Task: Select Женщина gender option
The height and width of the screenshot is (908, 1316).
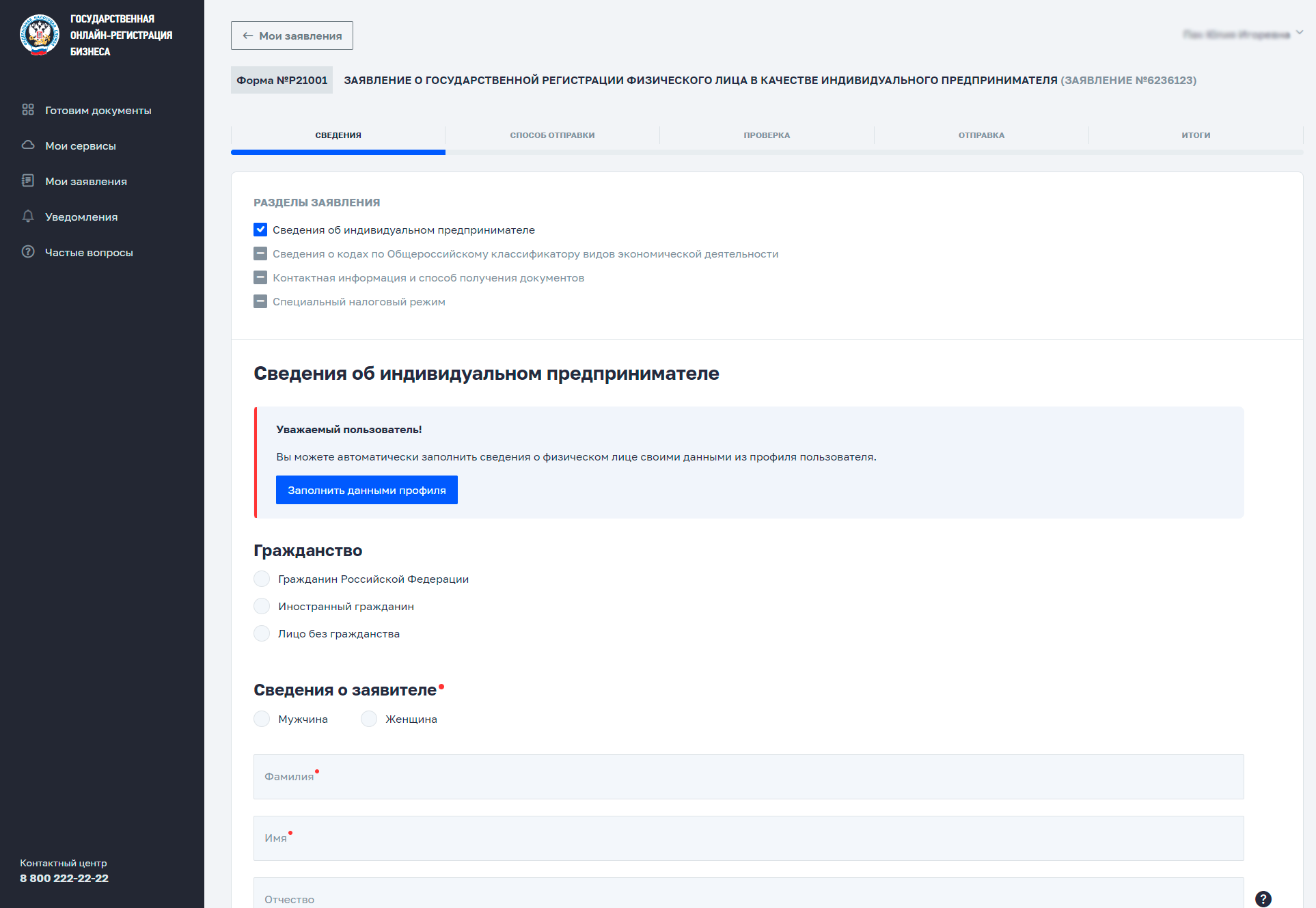Action: click(369, 719)
